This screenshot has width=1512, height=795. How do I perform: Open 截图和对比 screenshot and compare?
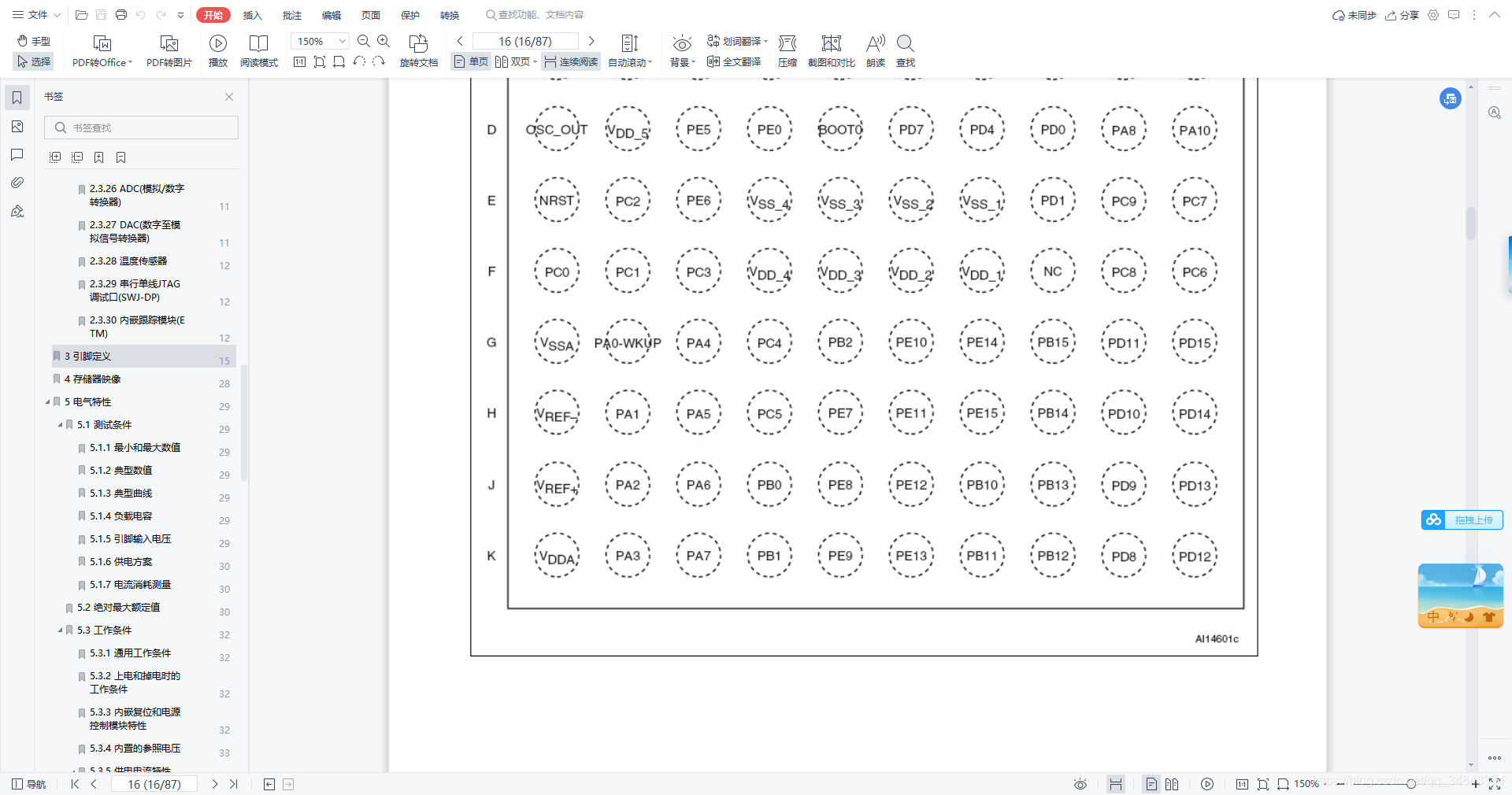(x=832, y=51)
